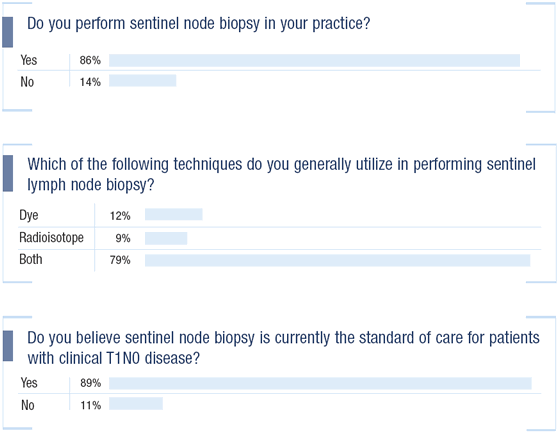Click the 79% percentage value

point(120,260)
